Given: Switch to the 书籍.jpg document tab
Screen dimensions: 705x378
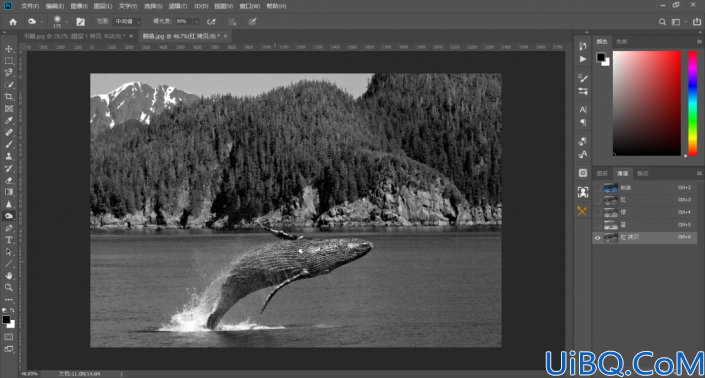Looking at the screenshot, I should click(x=74, y=36).
